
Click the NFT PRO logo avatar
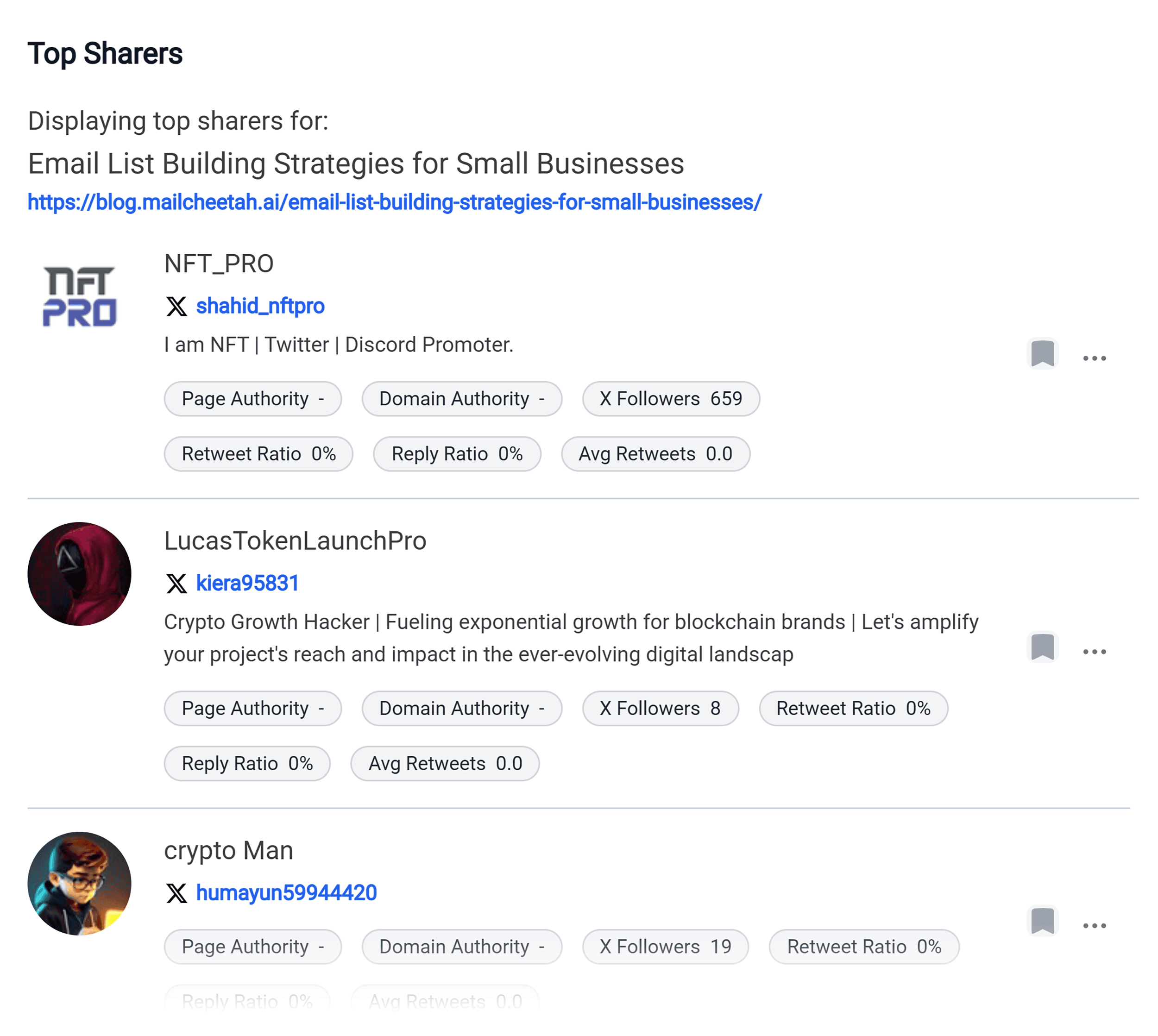(x=80, y=295)
